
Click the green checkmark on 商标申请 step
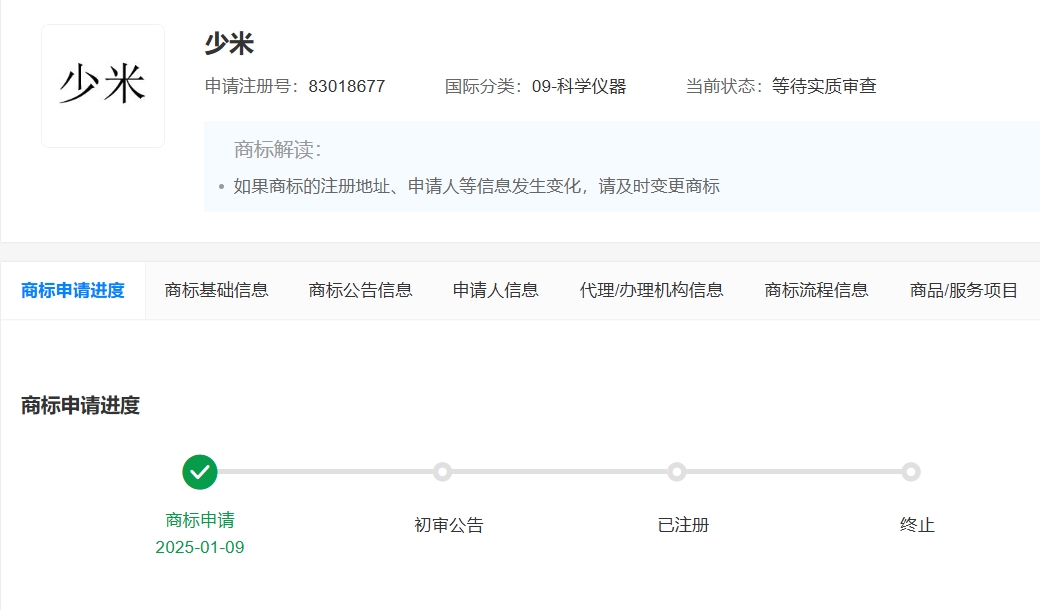[x=200, y=471]
